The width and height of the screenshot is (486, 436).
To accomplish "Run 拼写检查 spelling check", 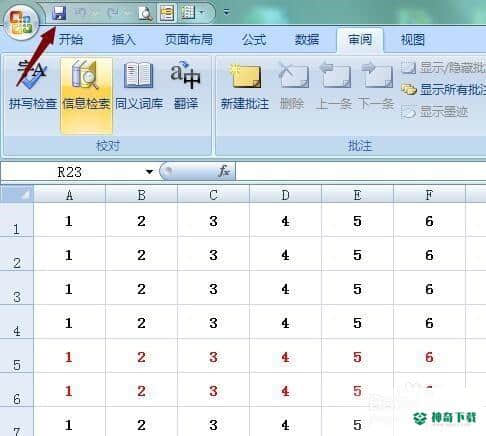I will point(33,85).
